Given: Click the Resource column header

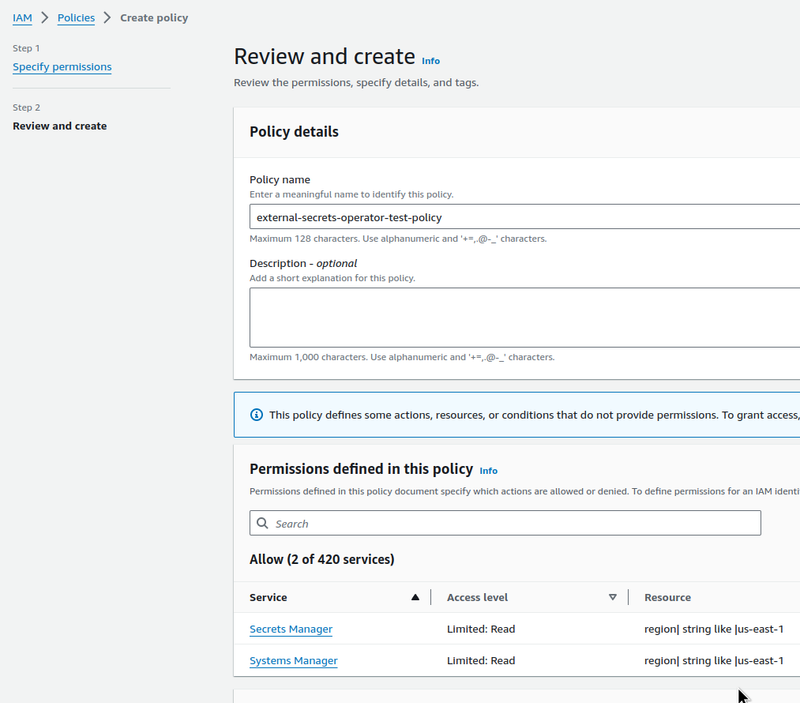Looking at the screenshot, I should 667,597.
